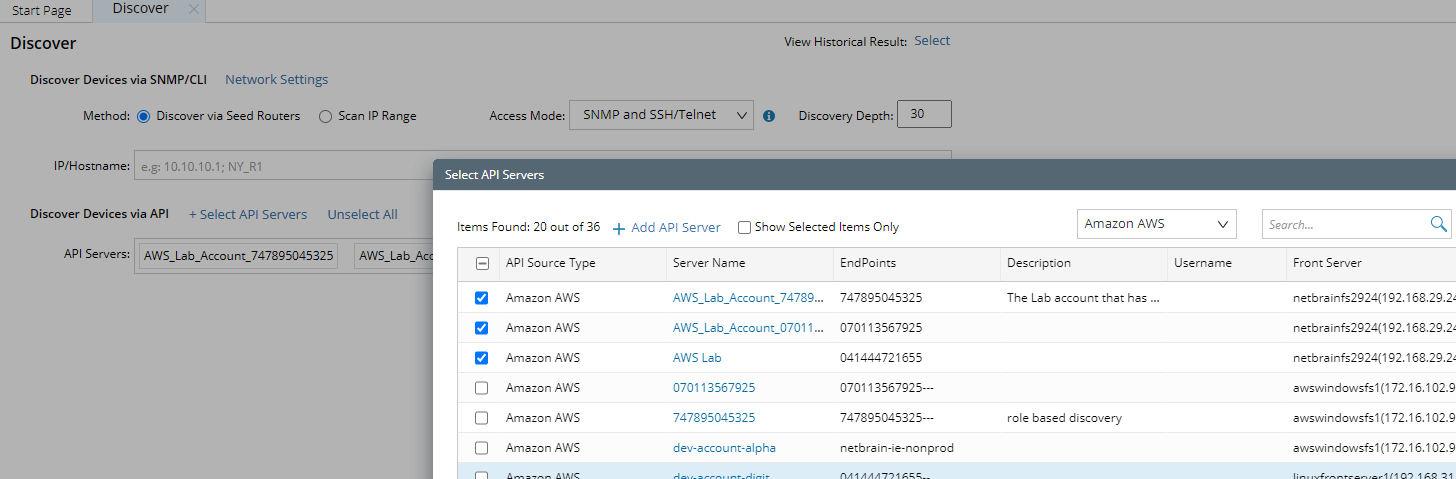Click the Add API Server link
The image size is (1456, 479).
(675, 227)
